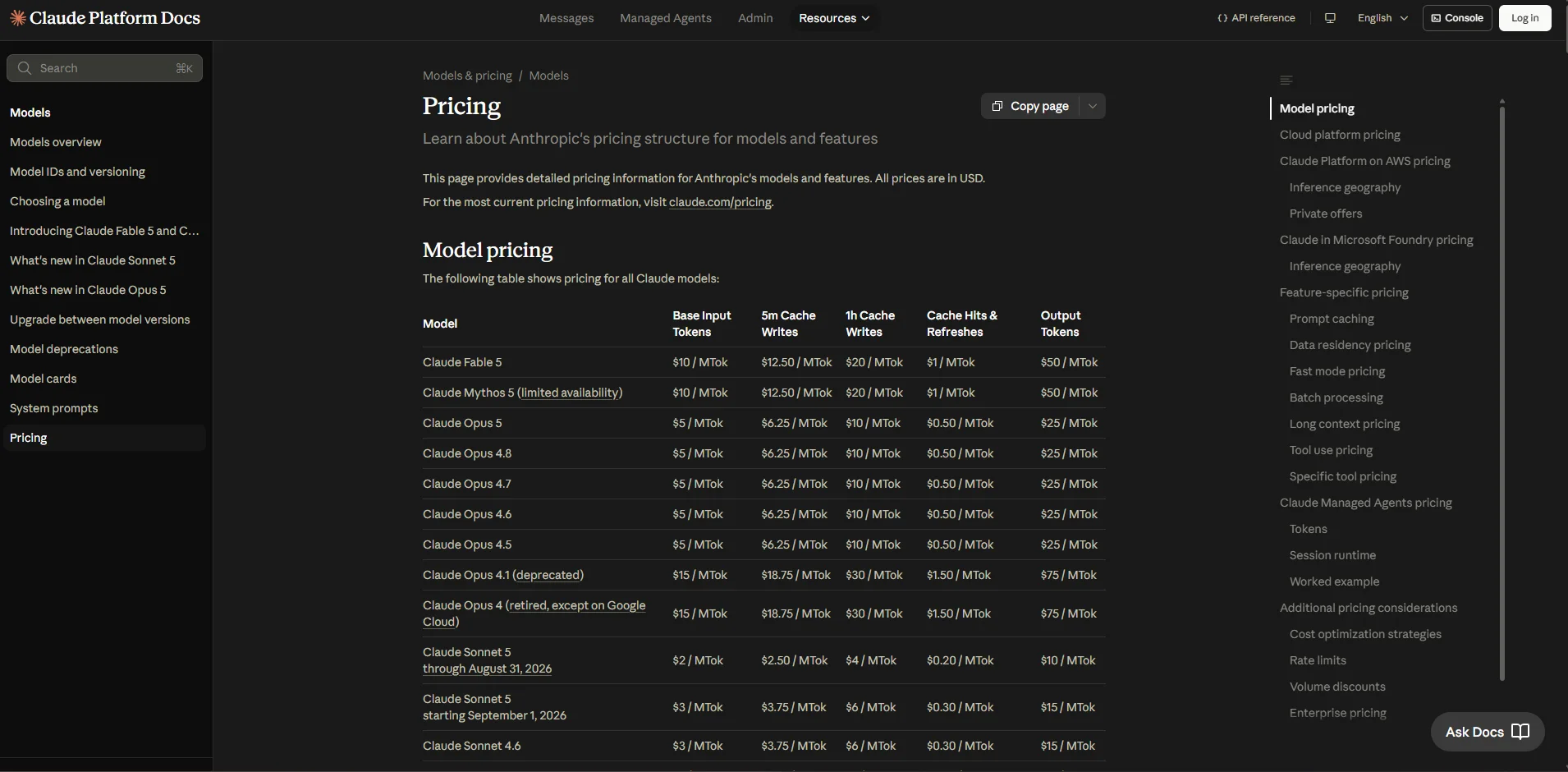Open Model cards in the sidebar
Viewport: 1568px width, 772px height.
(43, 379)
